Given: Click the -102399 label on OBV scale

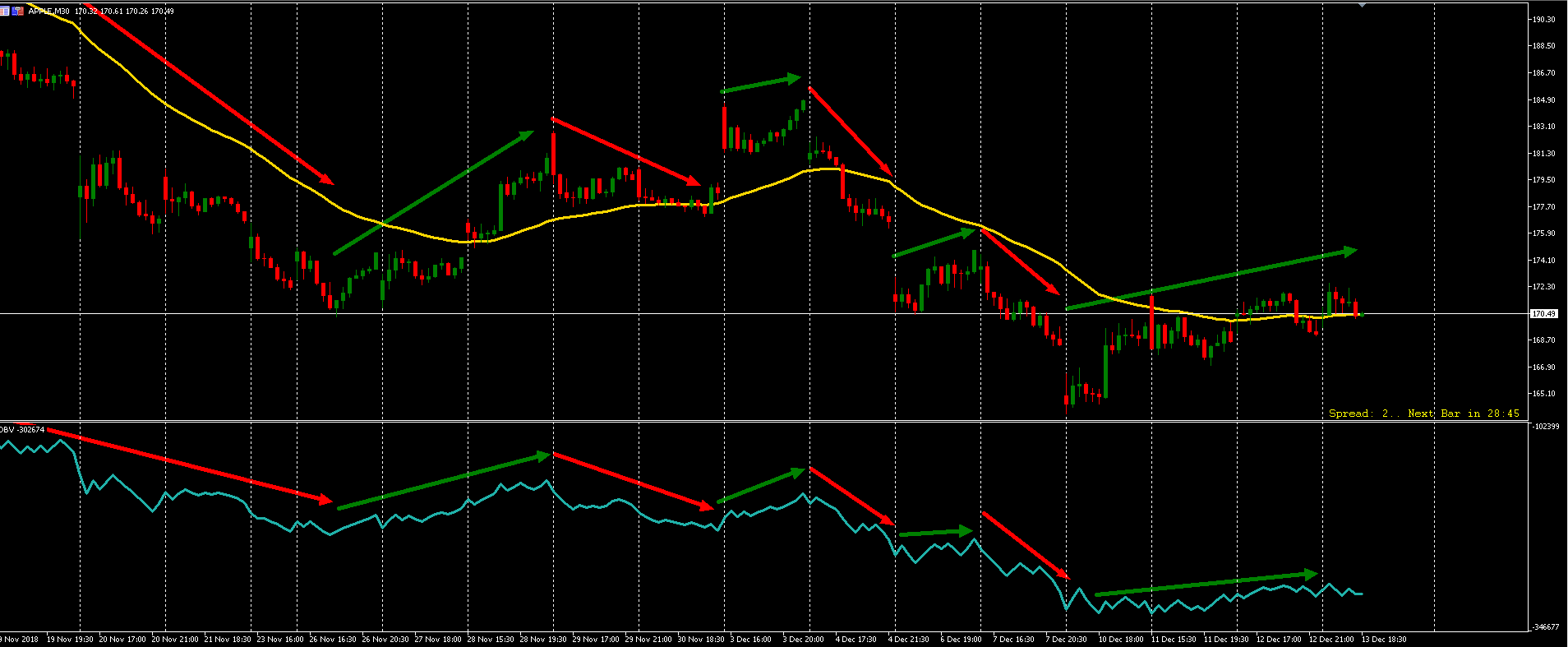Looking at the screenshot, I should point(1546,427).
